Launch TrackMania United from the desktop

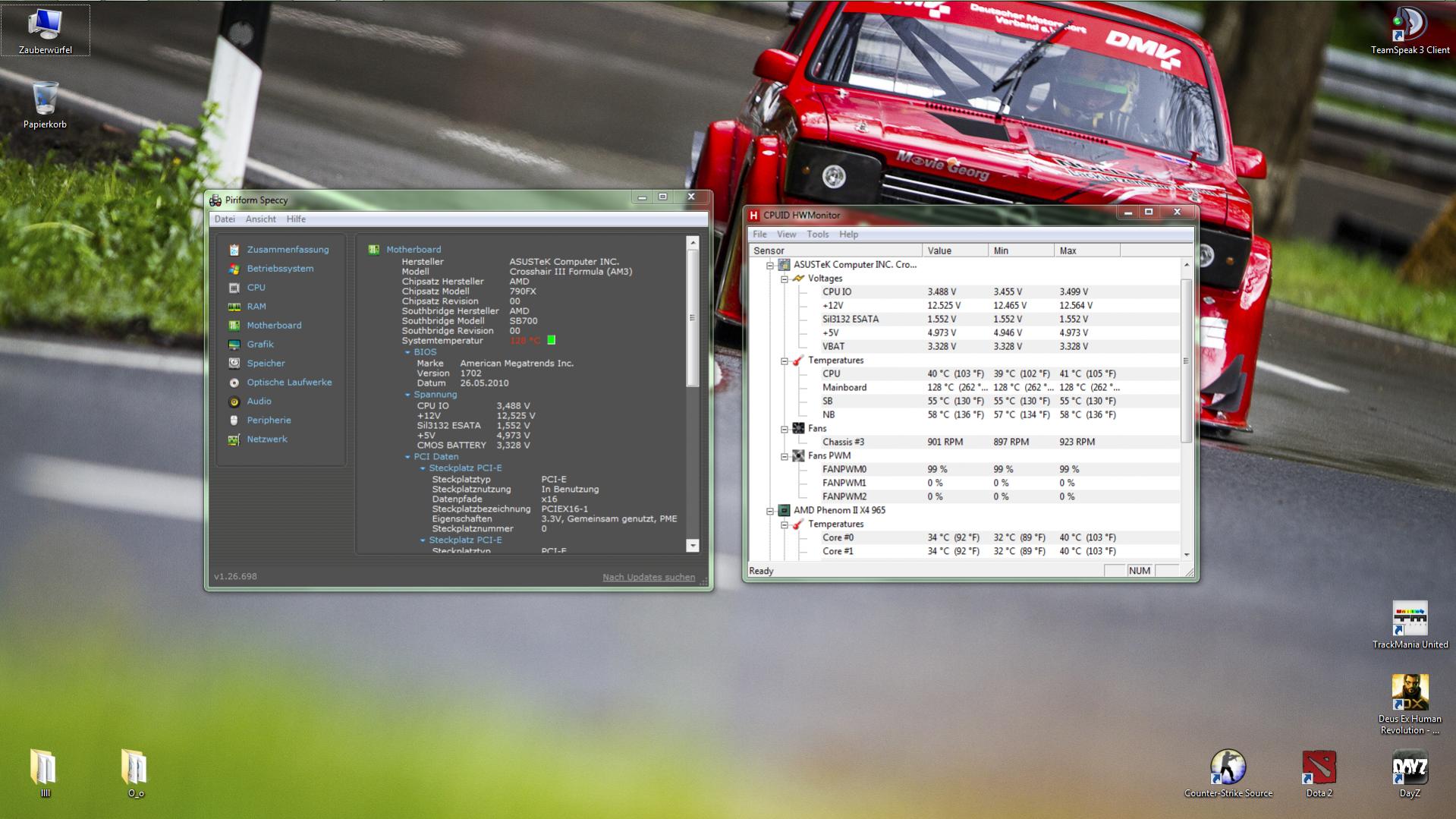click(x=1410, y=625)
